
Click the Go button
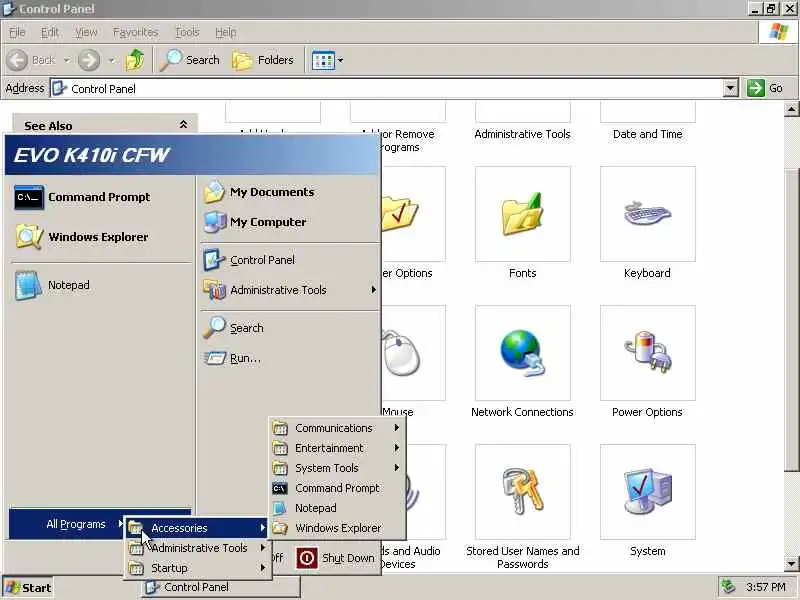(765, 88)
